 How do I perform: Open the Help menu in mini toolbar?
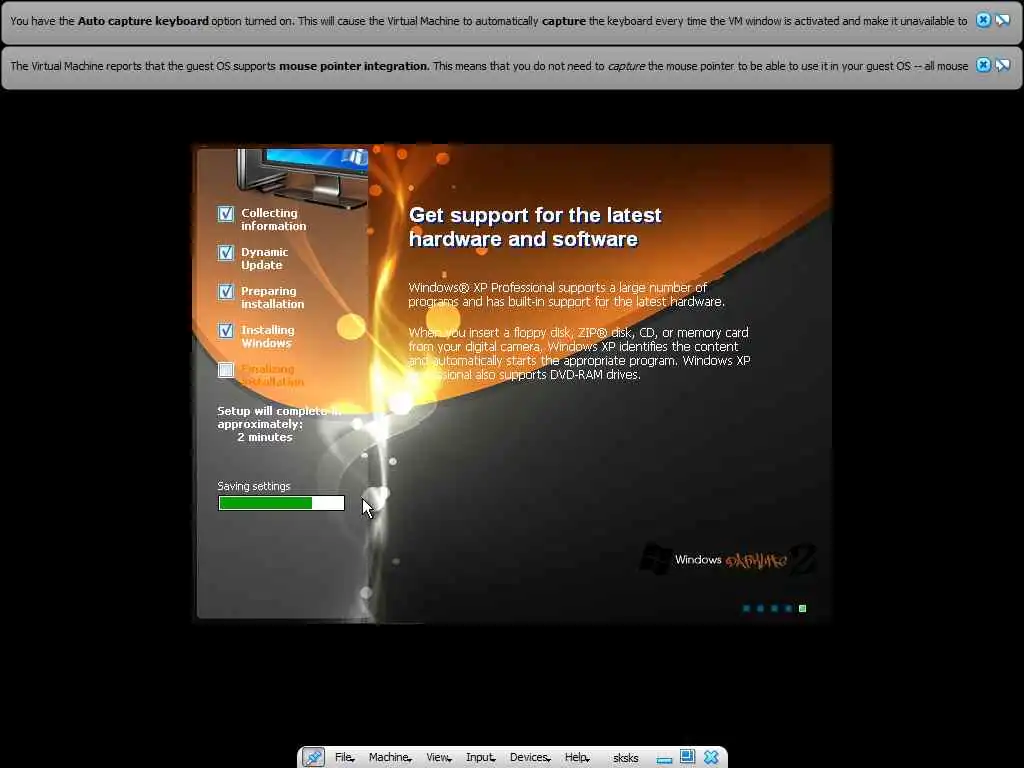[577, 758]
